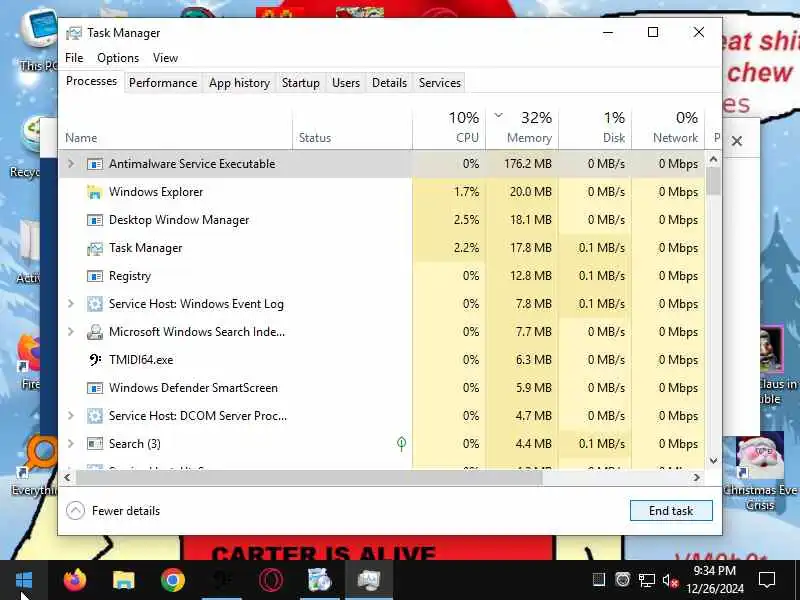The image size is (800, 600).
Task: Open the File menu
Action: pos(74,58)
